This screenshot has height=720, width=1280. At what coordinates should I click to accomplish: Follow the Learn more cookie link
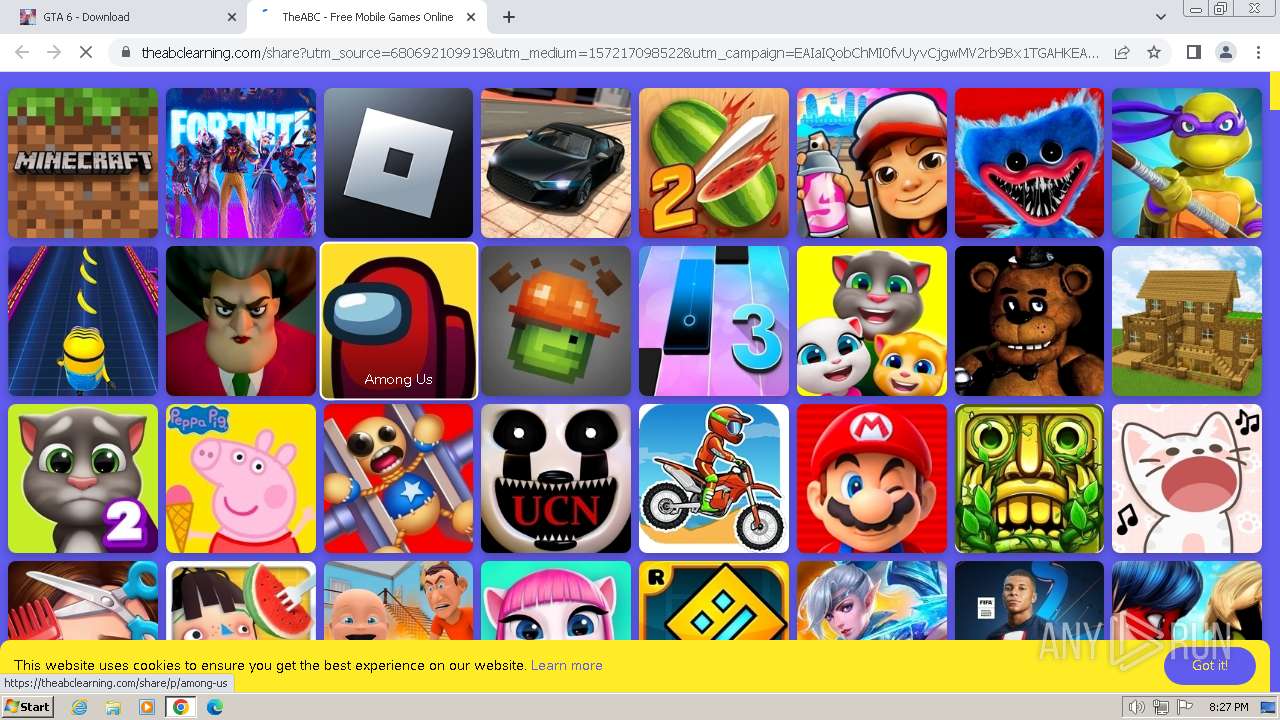[x=566, y=665]
